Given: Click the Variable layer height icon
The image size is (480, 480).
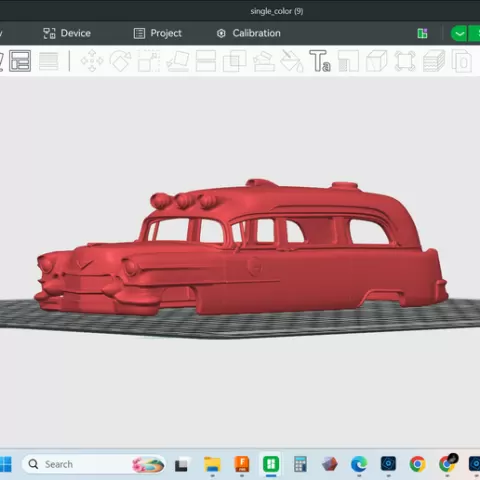Looking at the screenshot, I should tap(49, 61).
